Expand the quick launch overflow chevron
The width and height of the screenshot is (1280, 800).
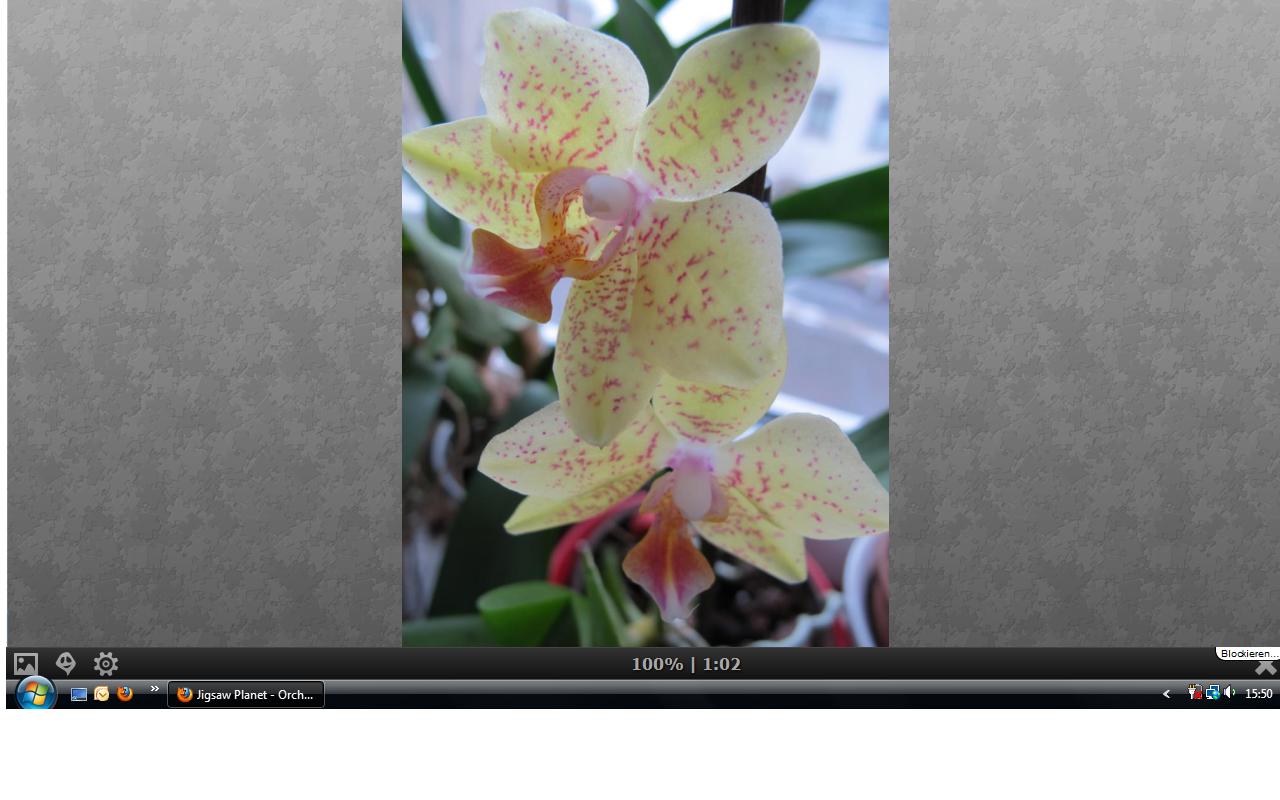coord(155,689)
